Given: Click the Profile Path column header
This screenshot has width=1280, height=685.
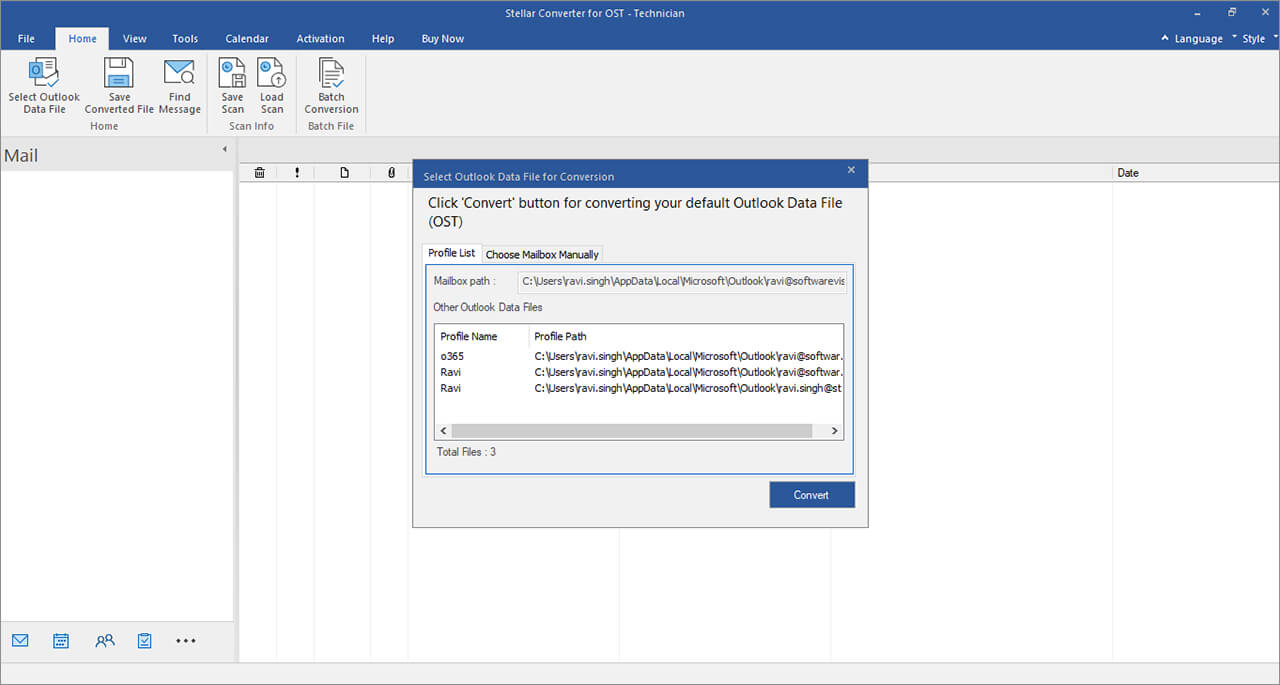Looking at the screenshot, I should tap(686, 336).
